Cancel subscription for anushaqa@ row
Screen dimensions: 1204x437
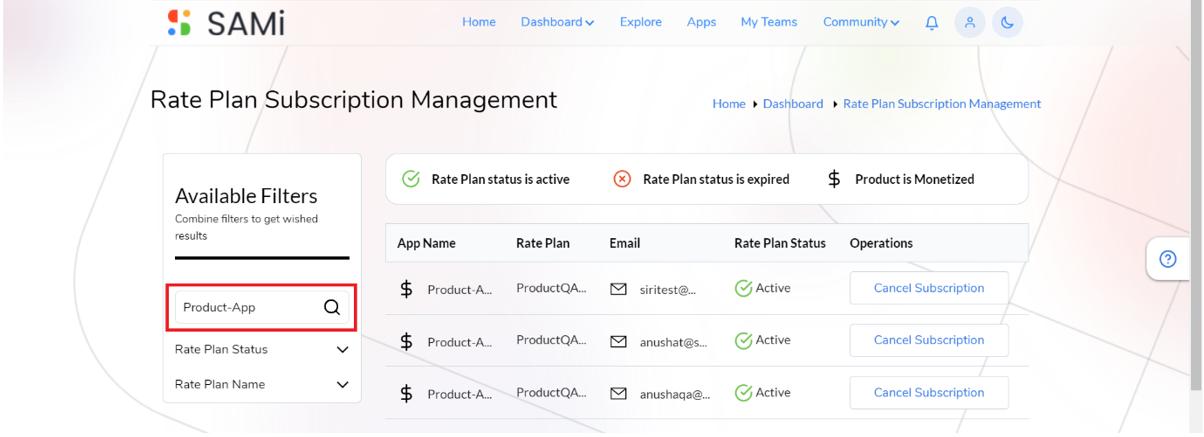coord(929,393)
